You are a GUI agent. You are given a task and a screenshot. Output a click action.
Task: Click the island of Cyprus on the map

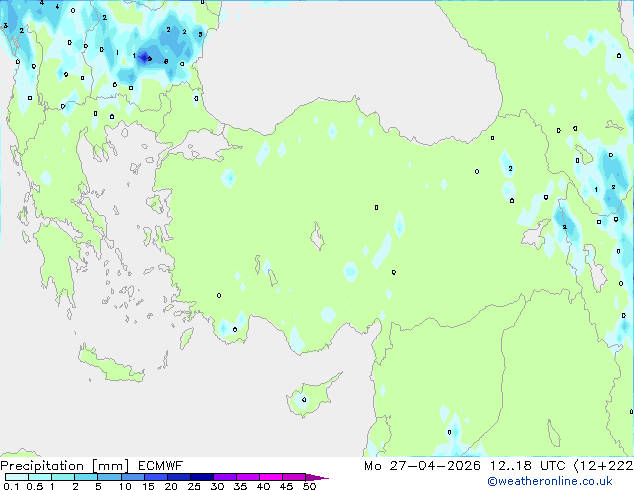click(311, 396)
